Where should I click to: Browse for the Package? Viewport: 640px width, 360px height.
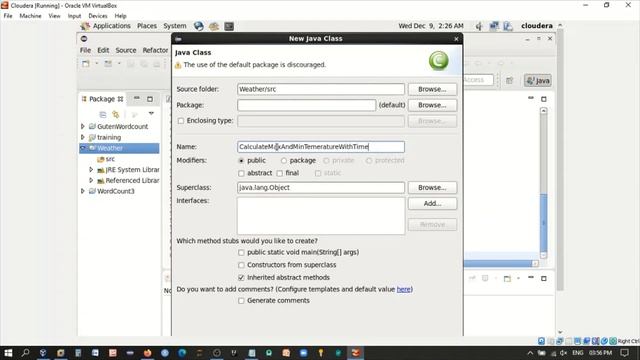point(432,105)
